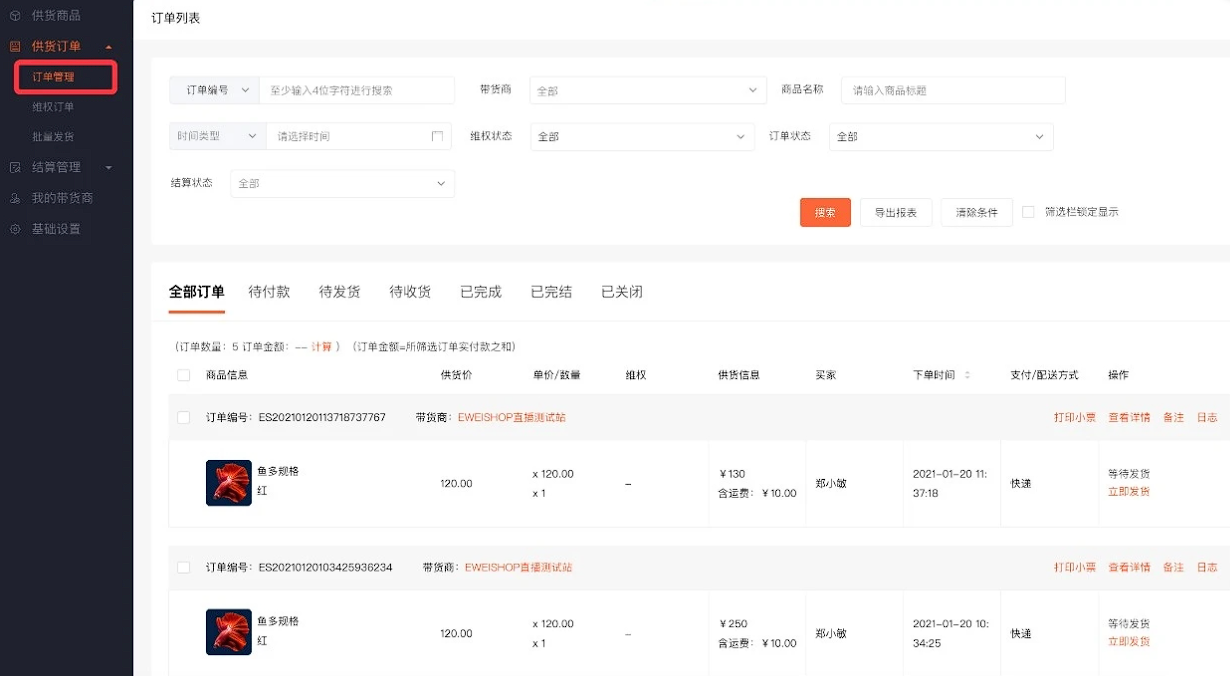Open the 结算状态 dropdown

[x=342, y=183]
